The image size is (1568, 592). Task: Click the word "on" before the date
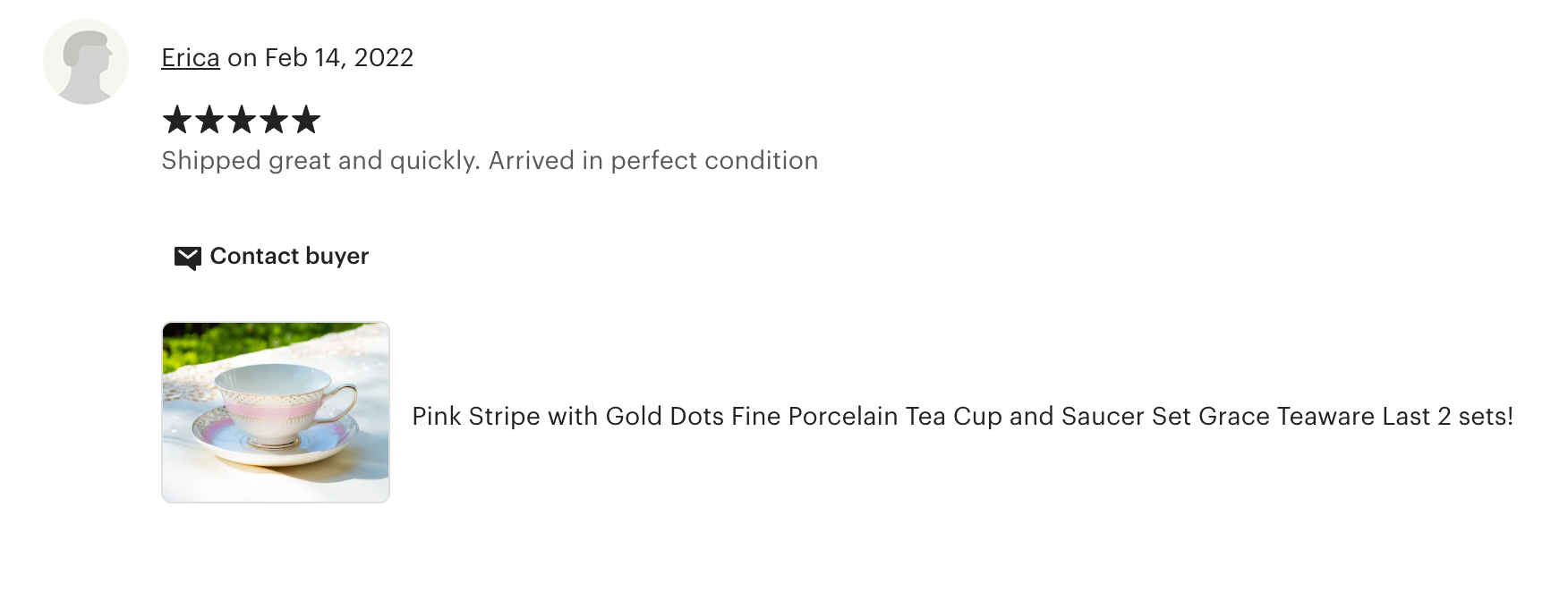[242, 58]
